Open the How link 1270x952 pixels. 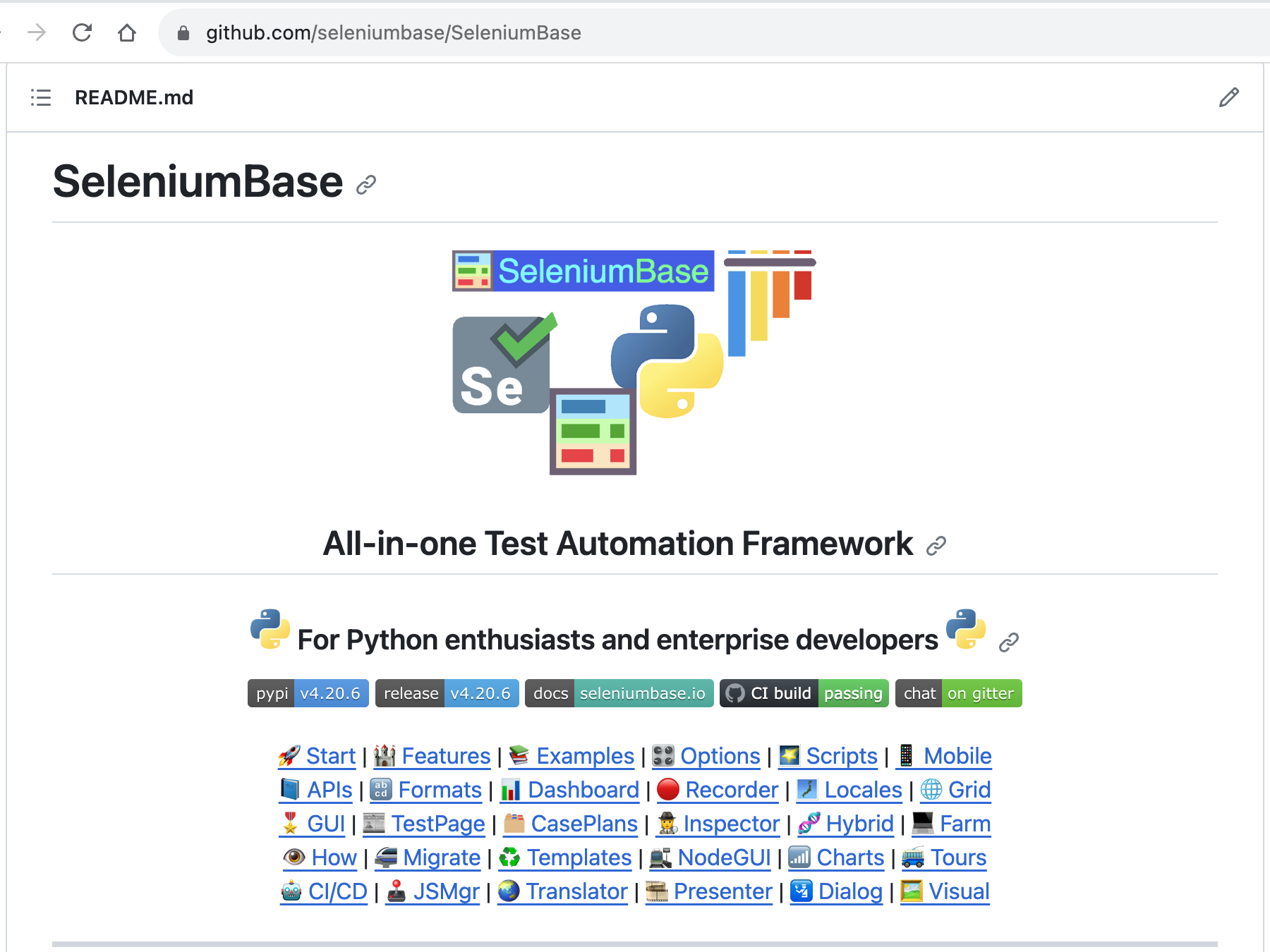[320, 858]
